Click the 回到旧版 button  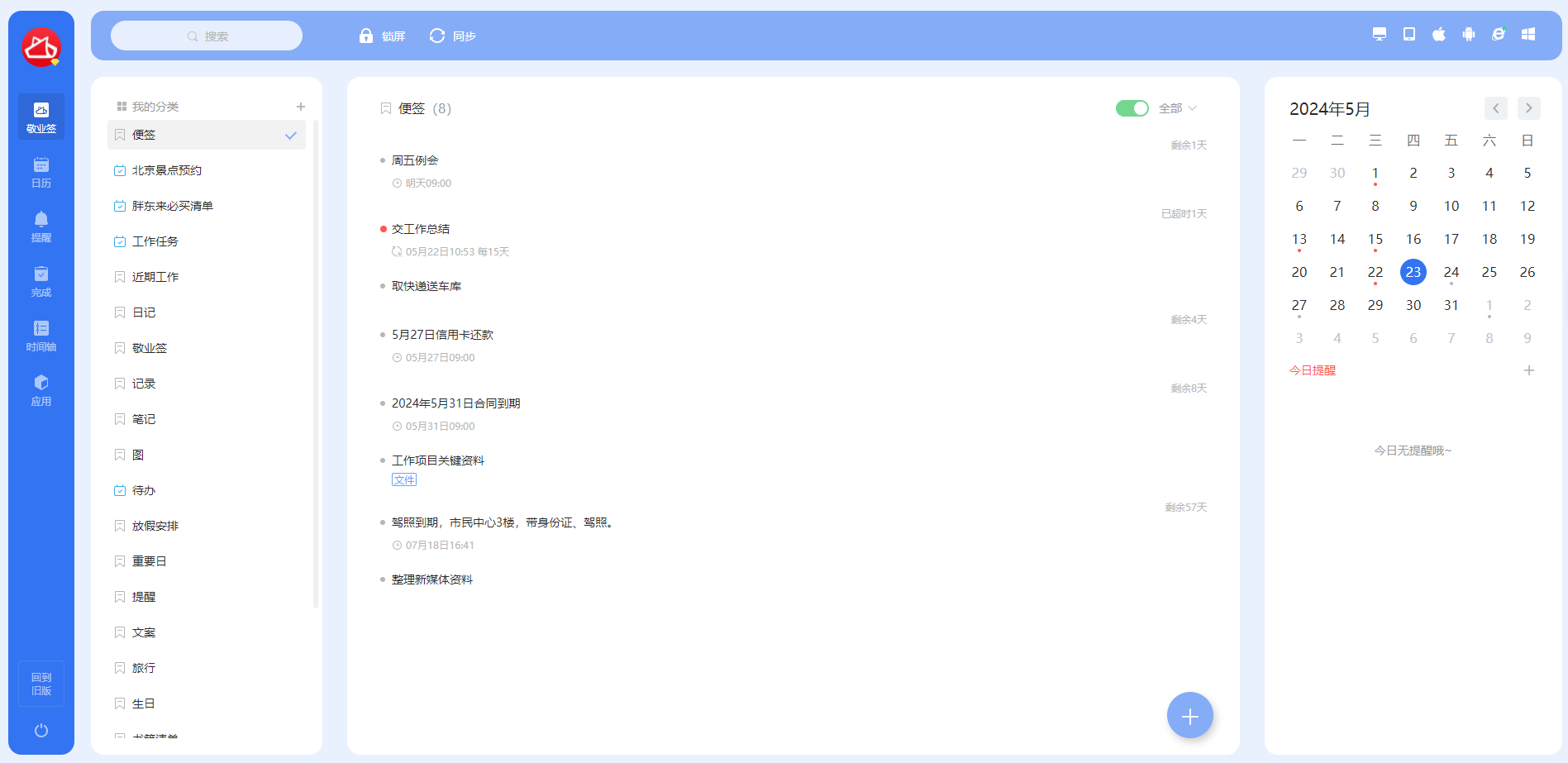[41, 684]
